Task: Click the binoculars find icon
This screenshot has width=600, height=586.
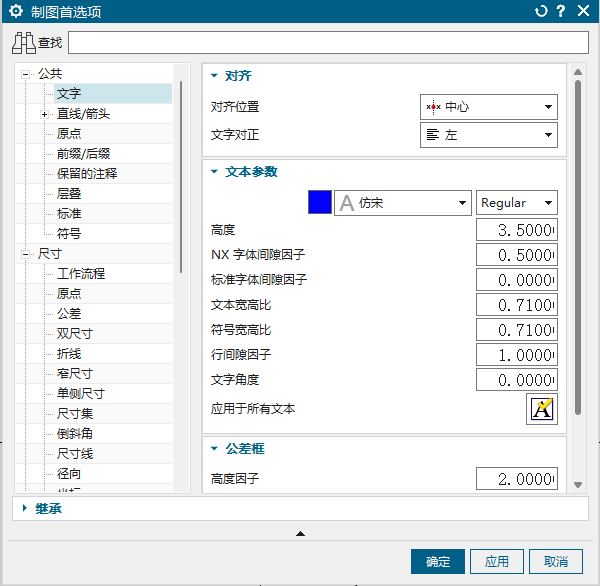Action: pos(24,43)
